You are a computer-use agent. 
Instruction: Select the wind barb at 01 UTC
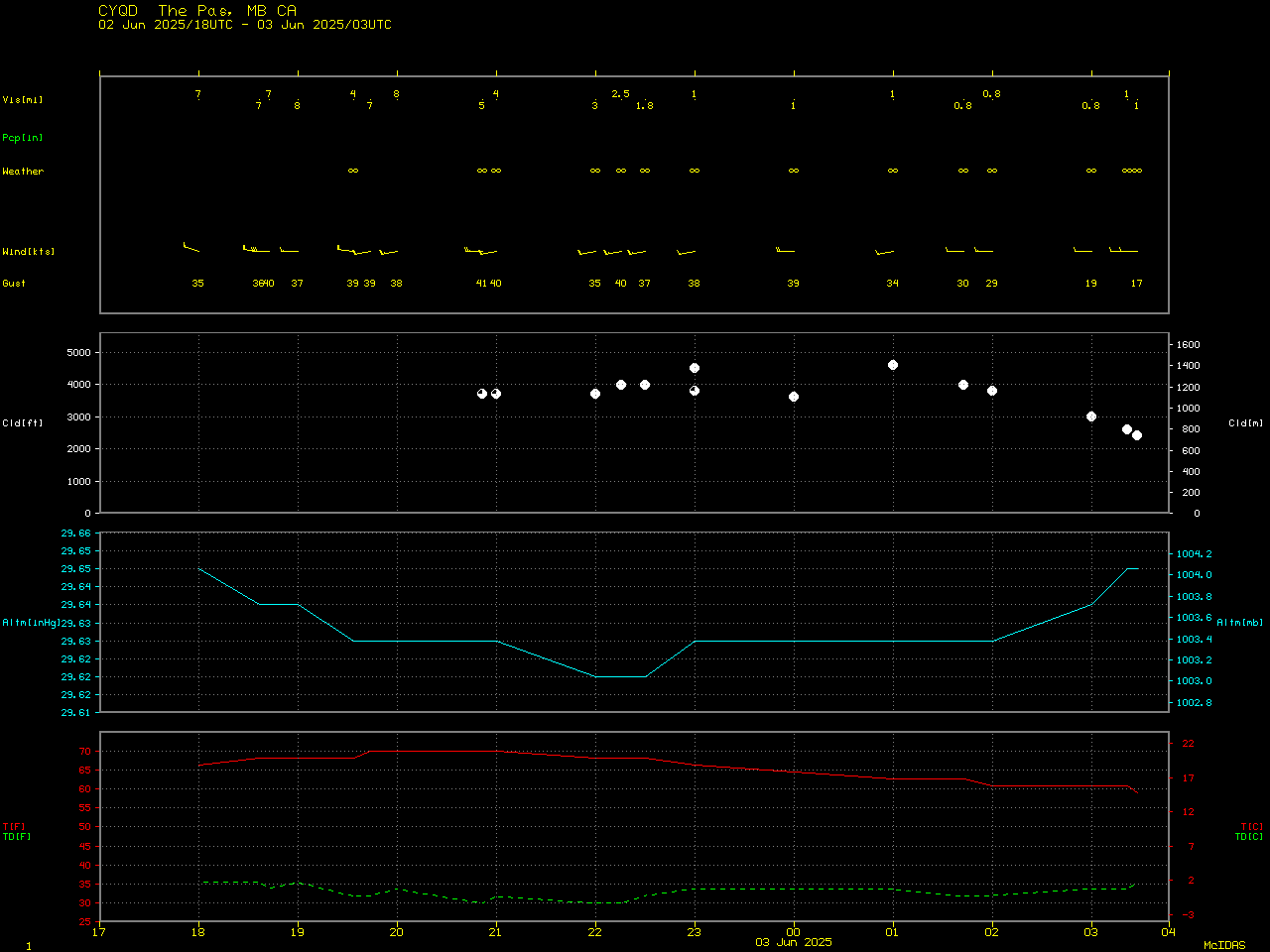[x=885, y=252]
